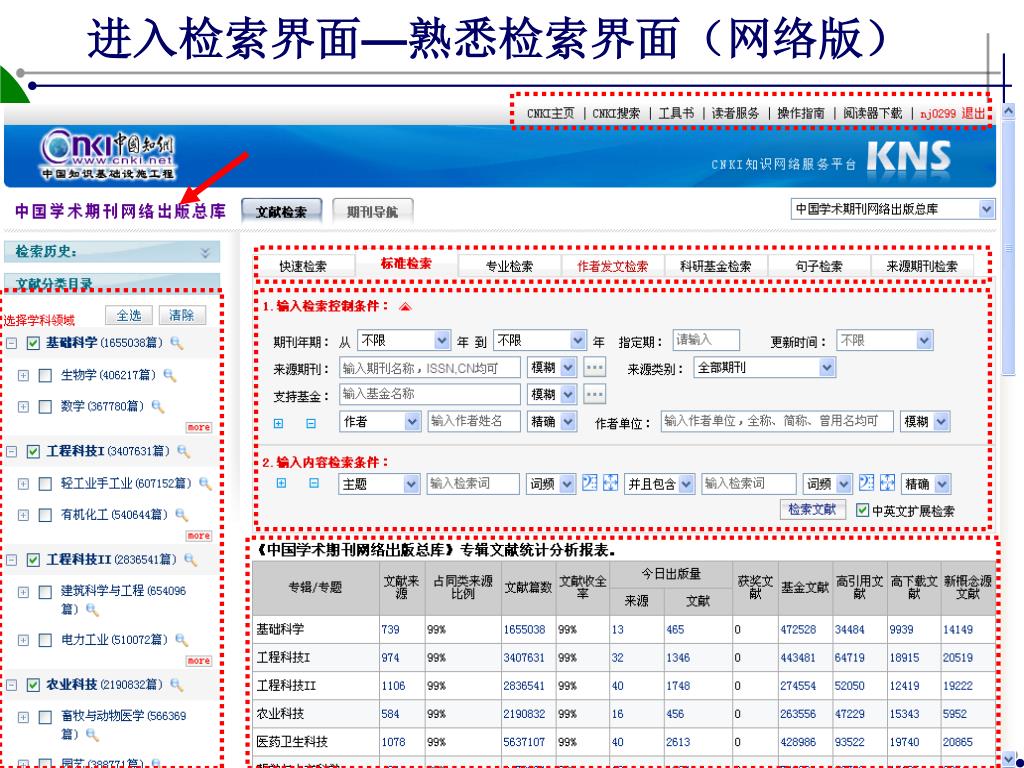Viewport: 1024px width, 768px height.
Task: Click the CNKI 中国知网 logo
Action: point(108,155)
